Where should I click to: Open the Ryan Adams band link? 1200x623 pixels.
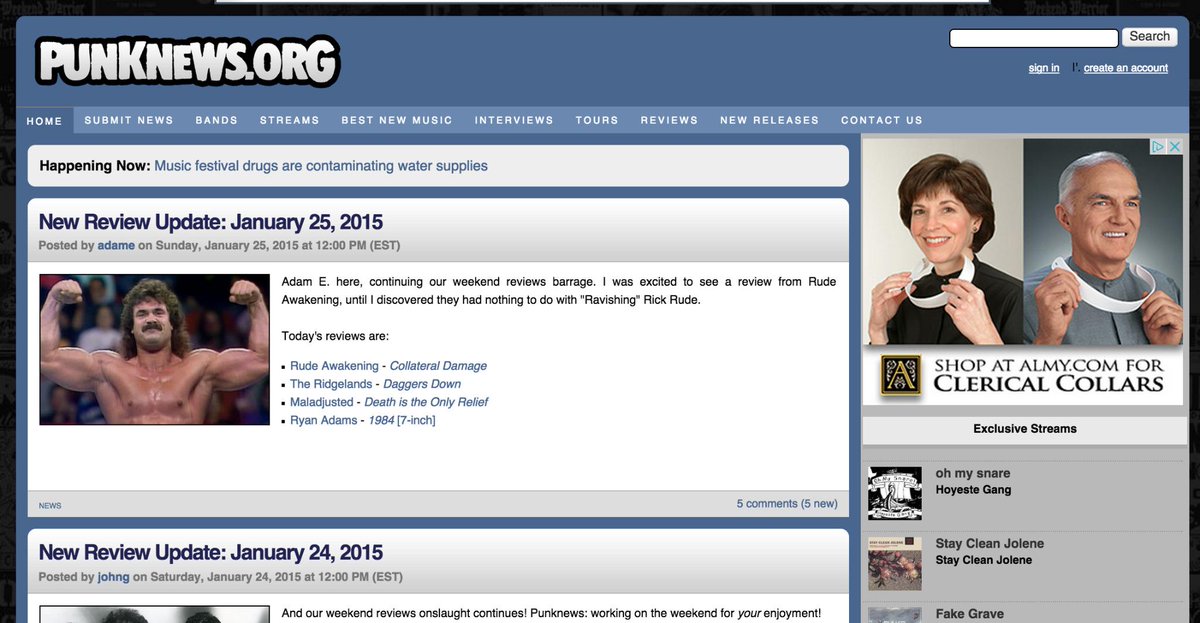pos(324,420)
